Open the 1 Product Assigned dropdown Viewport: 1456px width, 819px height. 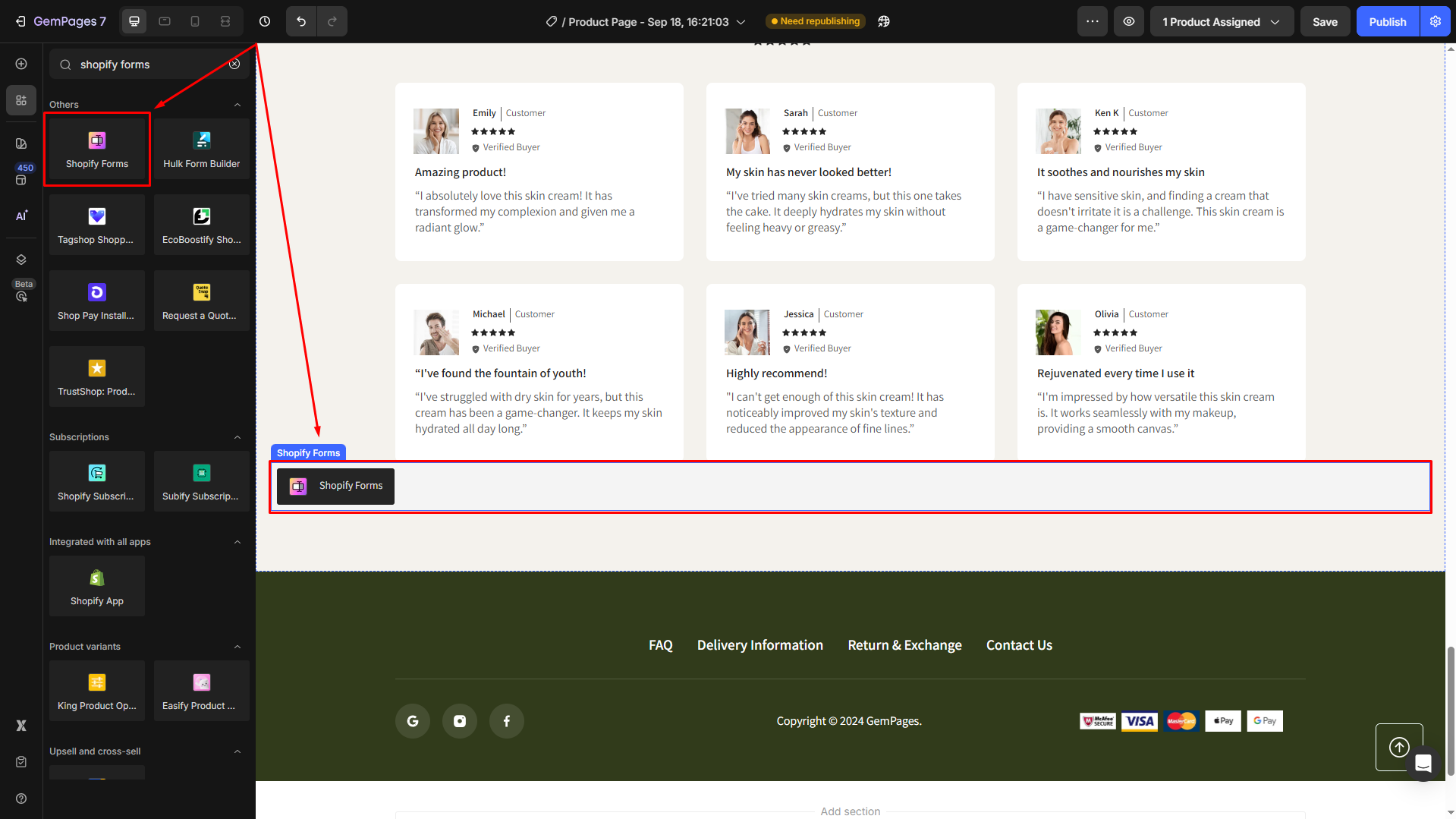coord(1221,21)
